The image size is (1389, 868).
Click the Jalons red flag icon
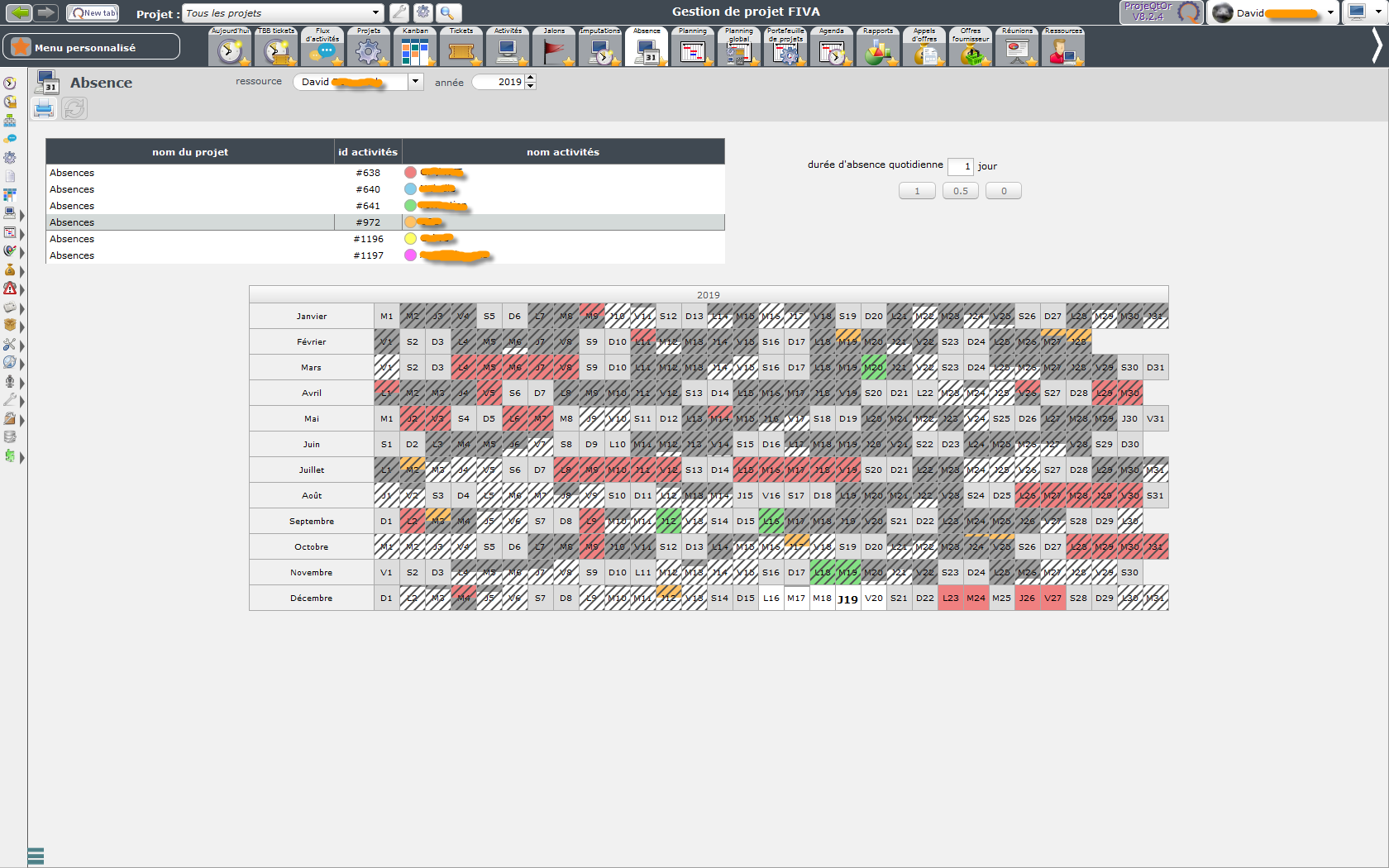point(554,51)
